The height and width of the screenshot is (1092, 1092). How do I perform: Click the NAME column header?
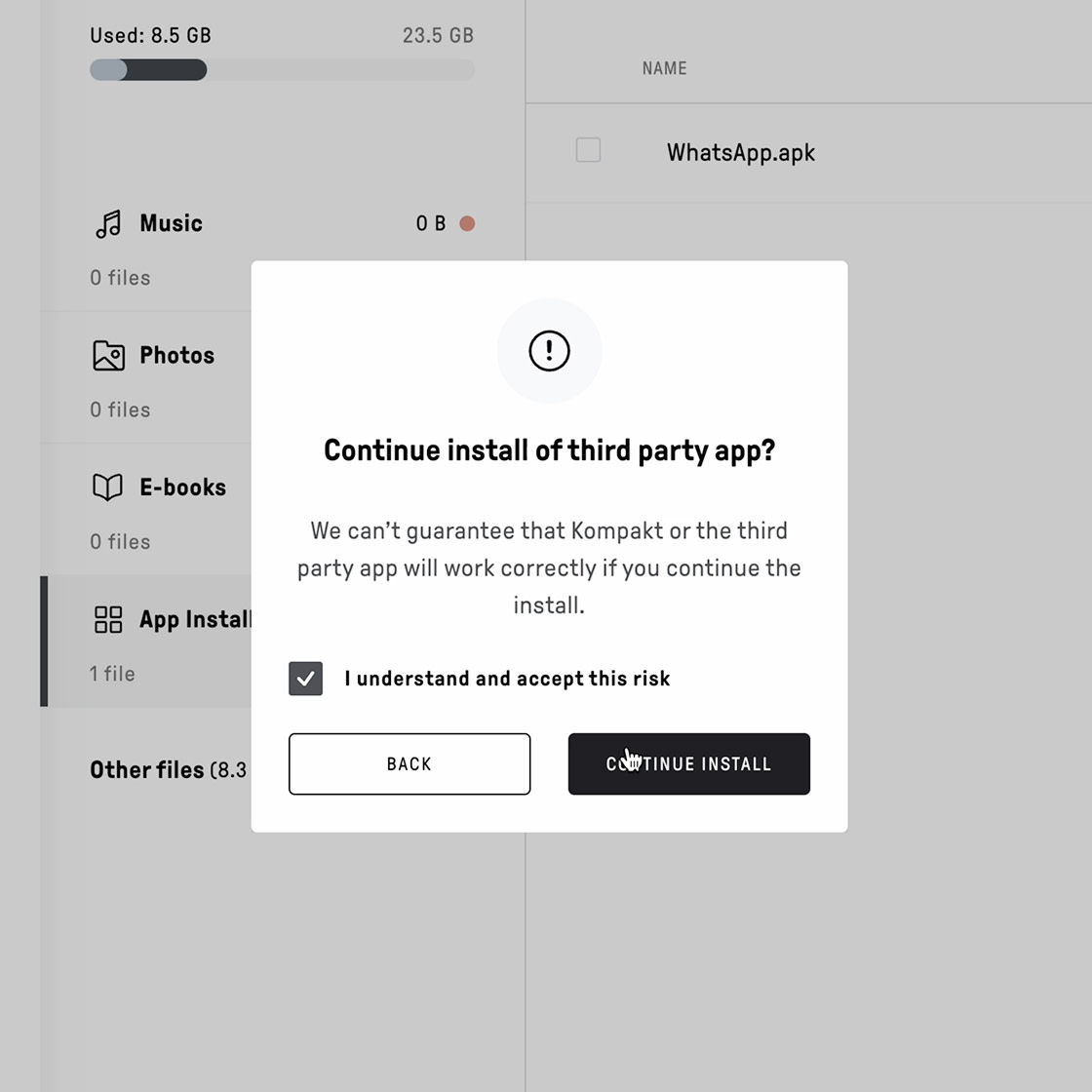[664, 68]
